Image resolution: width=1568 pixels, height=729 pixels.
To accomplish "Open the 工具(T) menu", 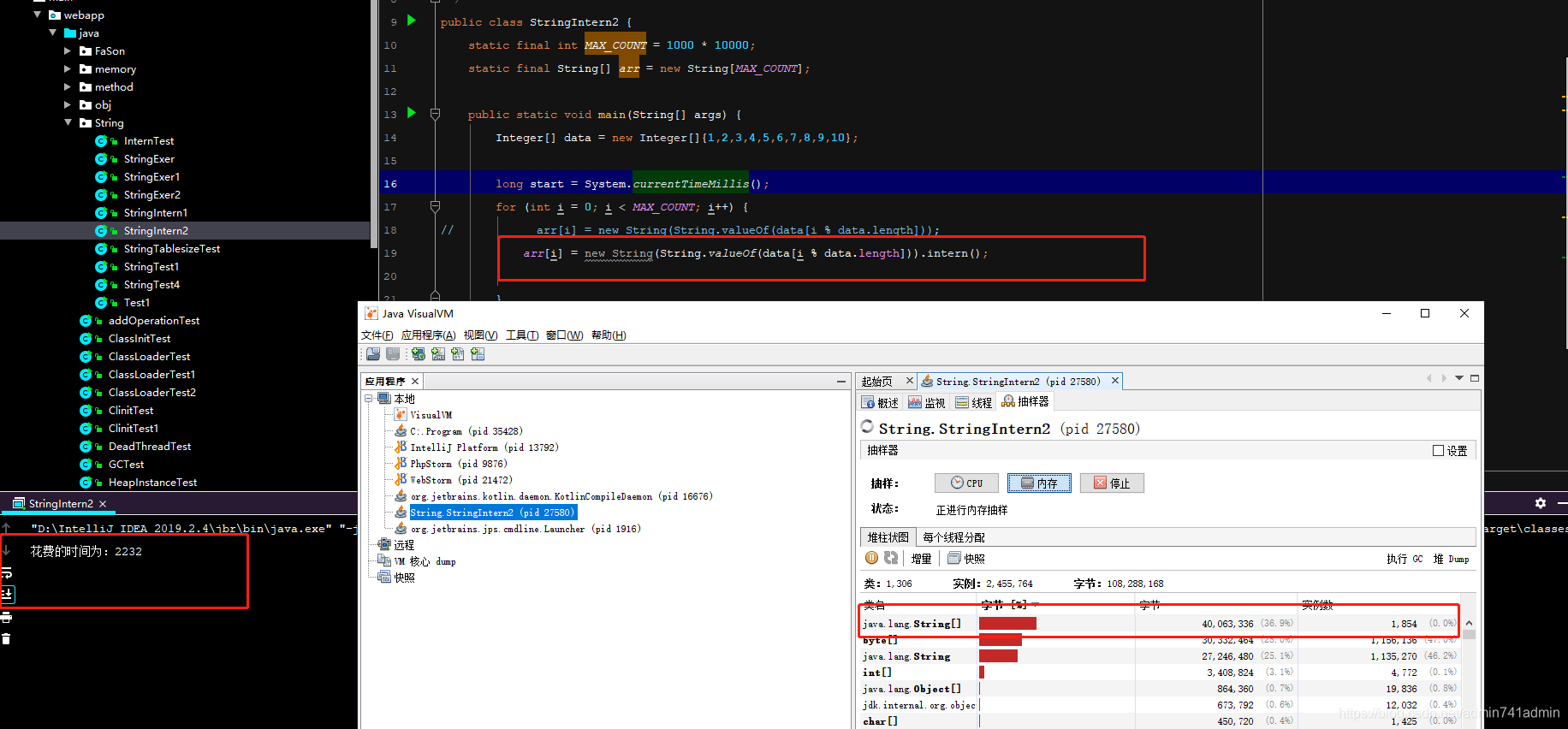I will [522, 335].
